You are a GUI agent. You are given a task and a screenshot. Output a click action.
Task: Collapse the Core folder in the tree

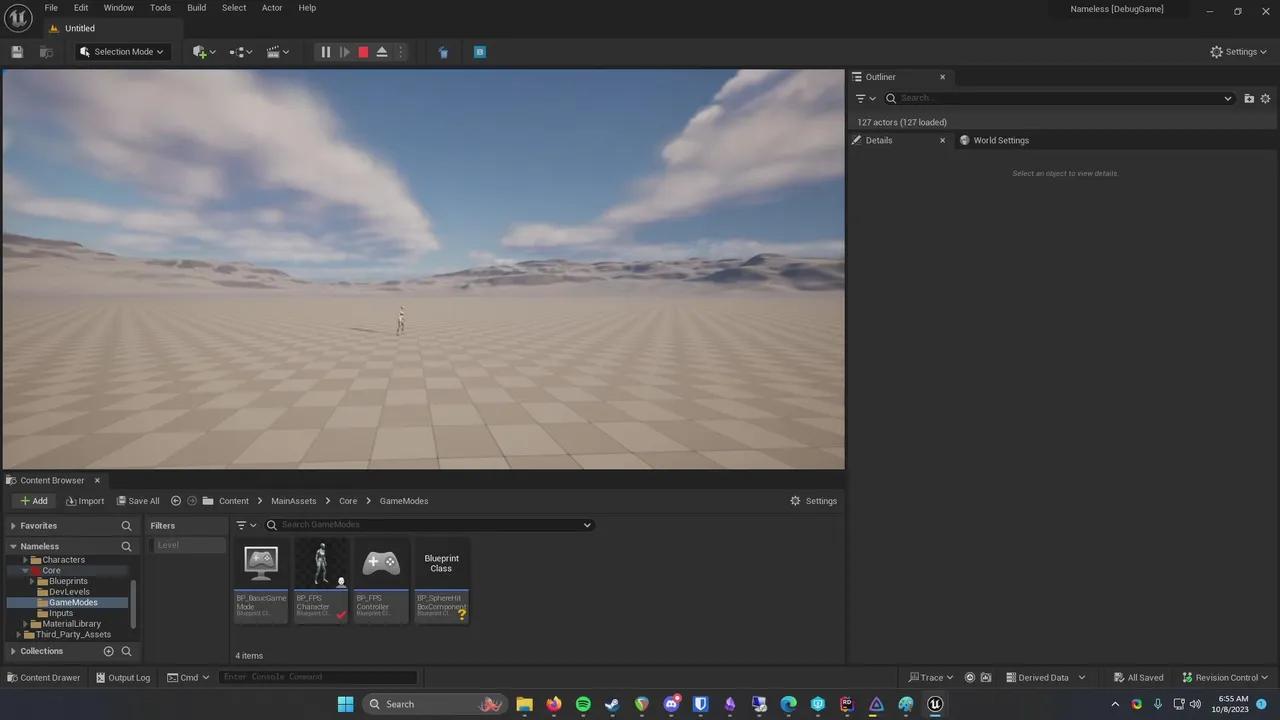coord(26,571)
